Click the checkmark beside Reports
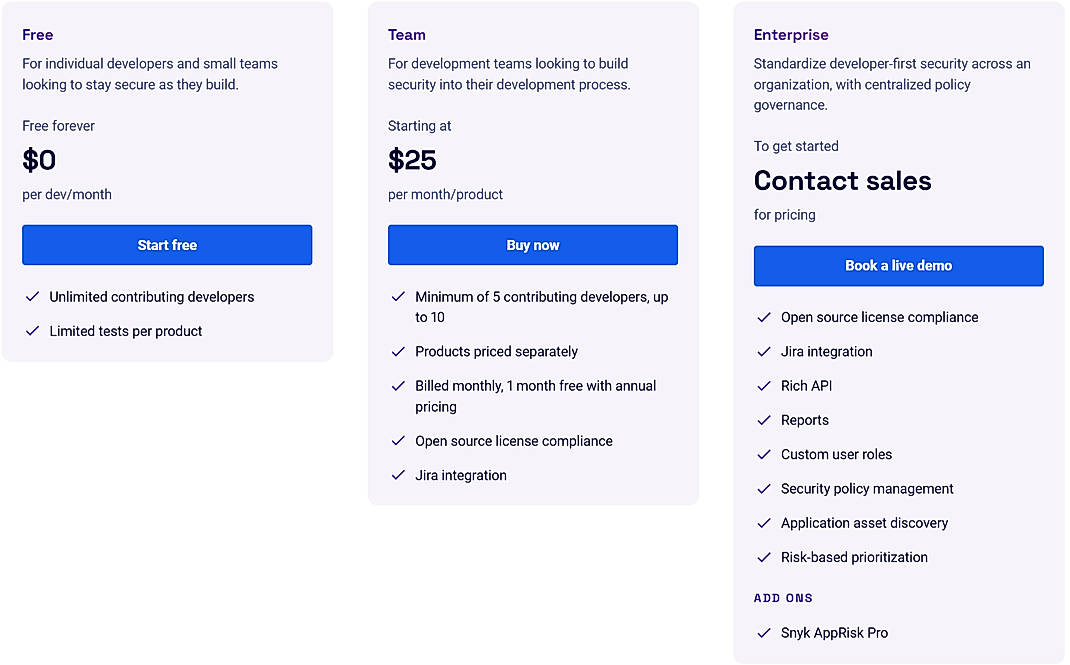The image size is (1070, 665). pyautogui.click(x=763, y=420)
